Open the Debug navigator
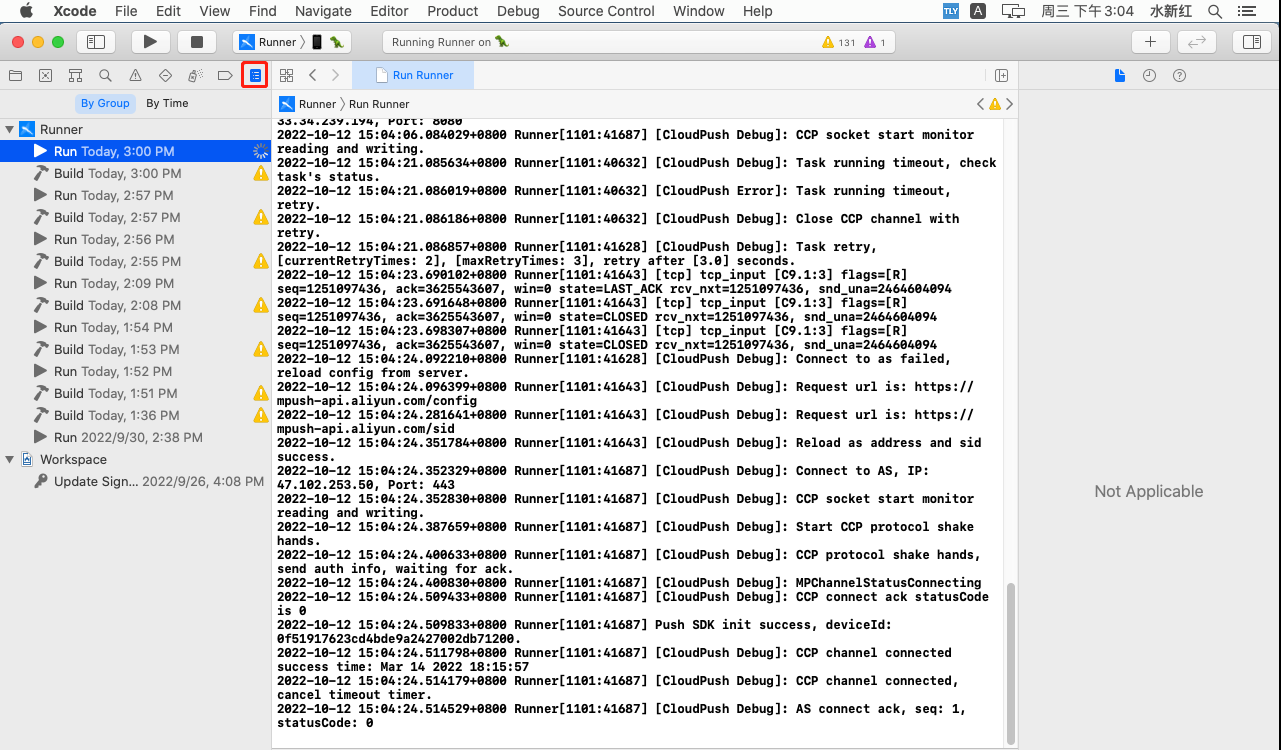Viewport: 1281px width, 750px height. coord(195,75)
